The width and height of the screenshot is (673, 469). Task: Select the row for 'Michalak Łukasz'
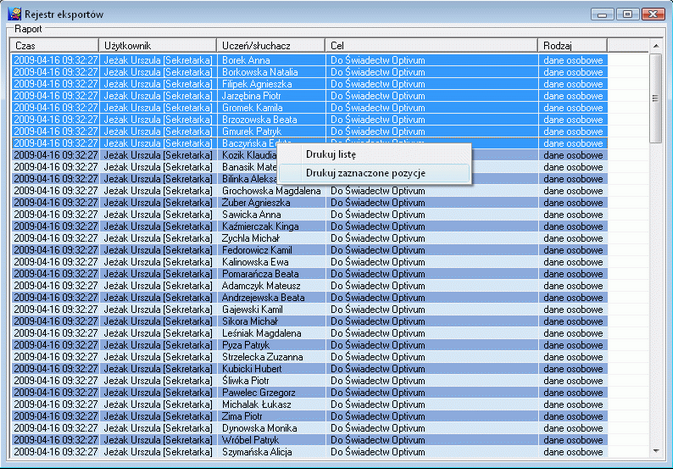[x=309, y=404]
